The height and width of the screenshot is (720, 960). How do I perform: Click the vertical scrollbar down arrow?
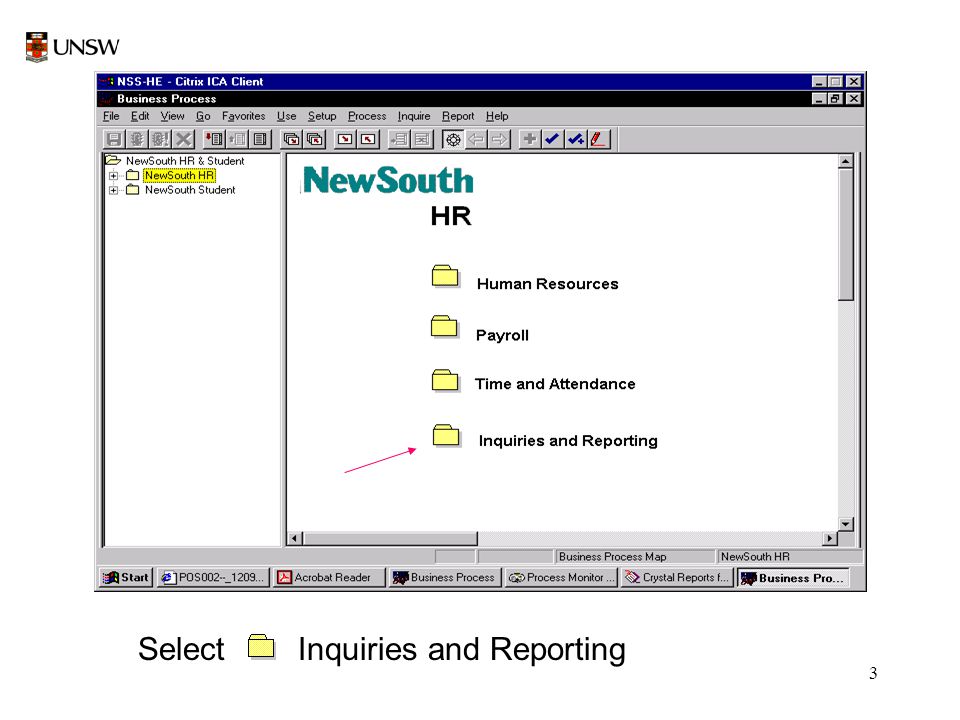[x=846, y=524]
